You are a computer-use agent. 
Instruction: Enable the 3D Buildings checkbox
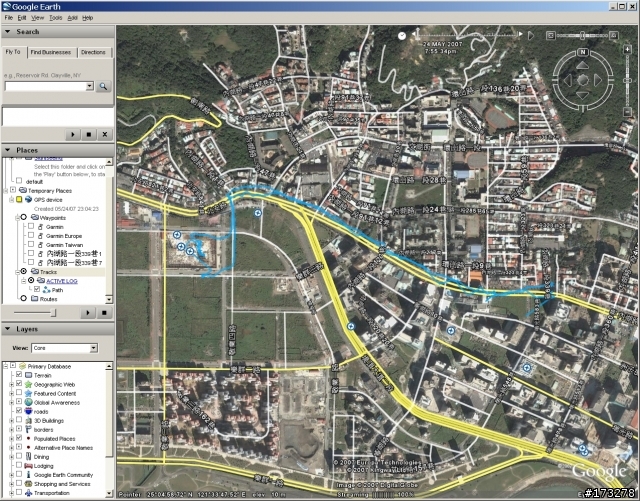tap(19, 419)
